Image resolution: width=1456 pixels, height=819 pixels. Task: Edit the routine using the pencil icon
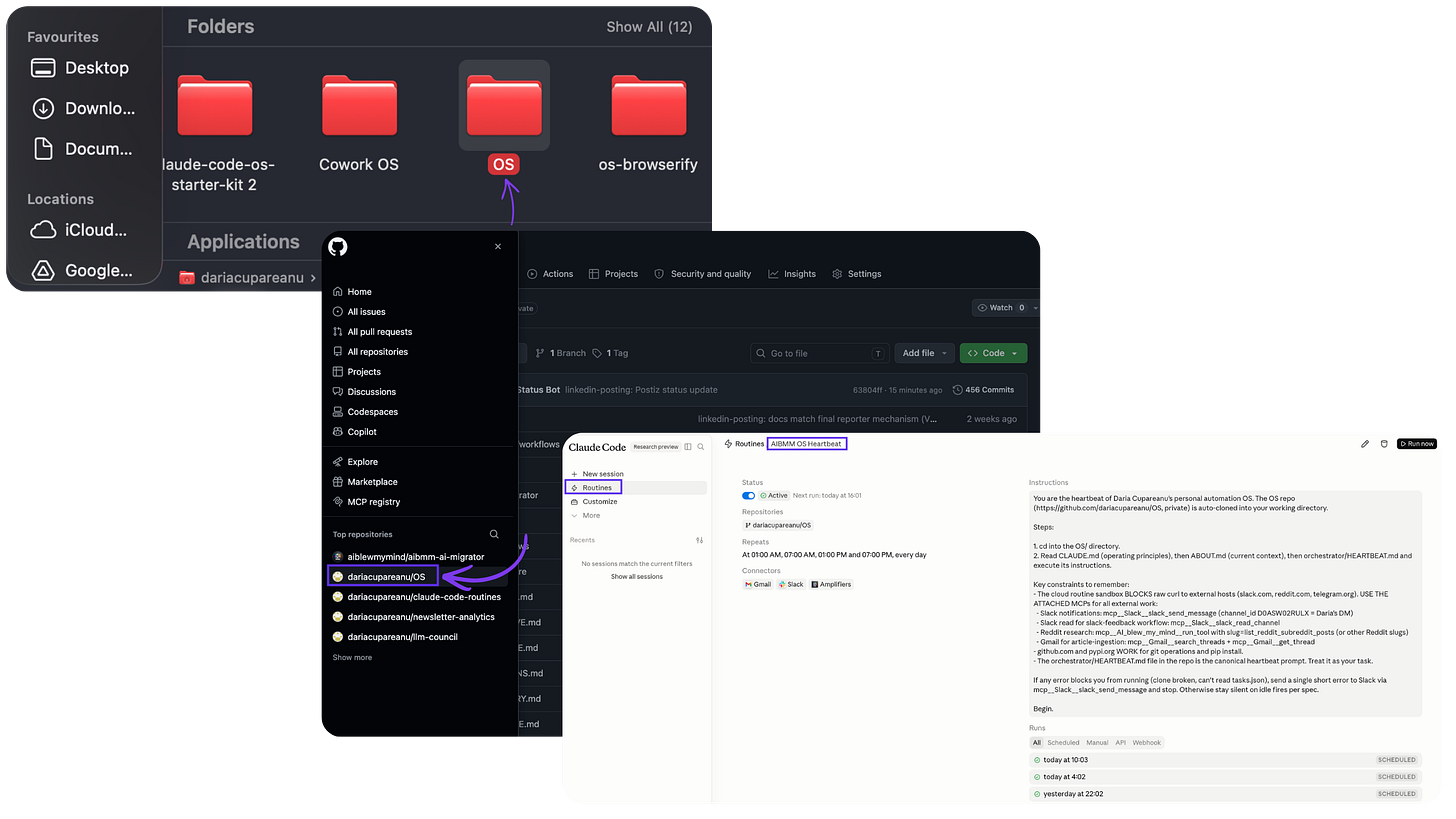click(1365, 444)
